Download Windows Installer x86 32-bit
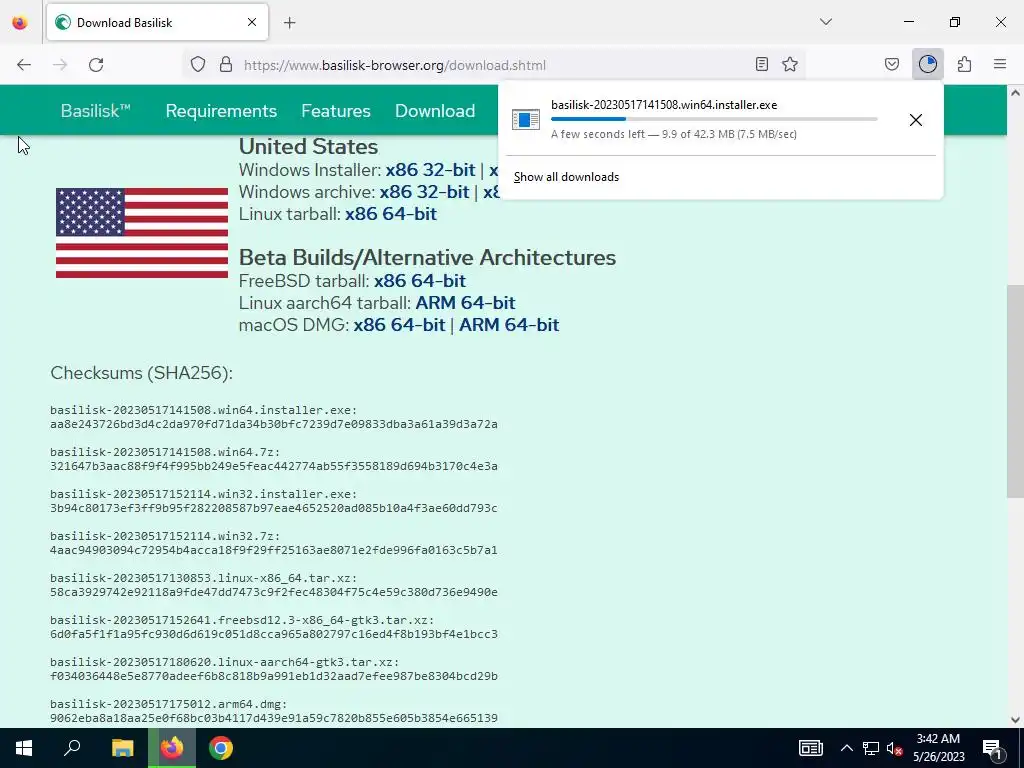Image resolution: width=1024 pixels, height=768 pixels. [430, 170]
